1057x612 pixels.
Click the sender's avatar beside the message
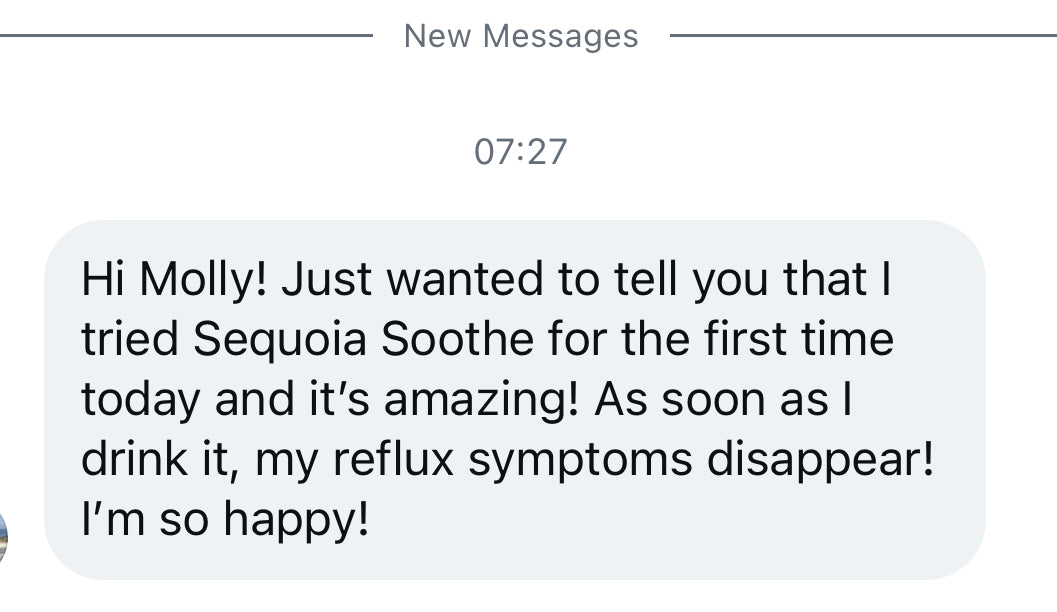3,535
